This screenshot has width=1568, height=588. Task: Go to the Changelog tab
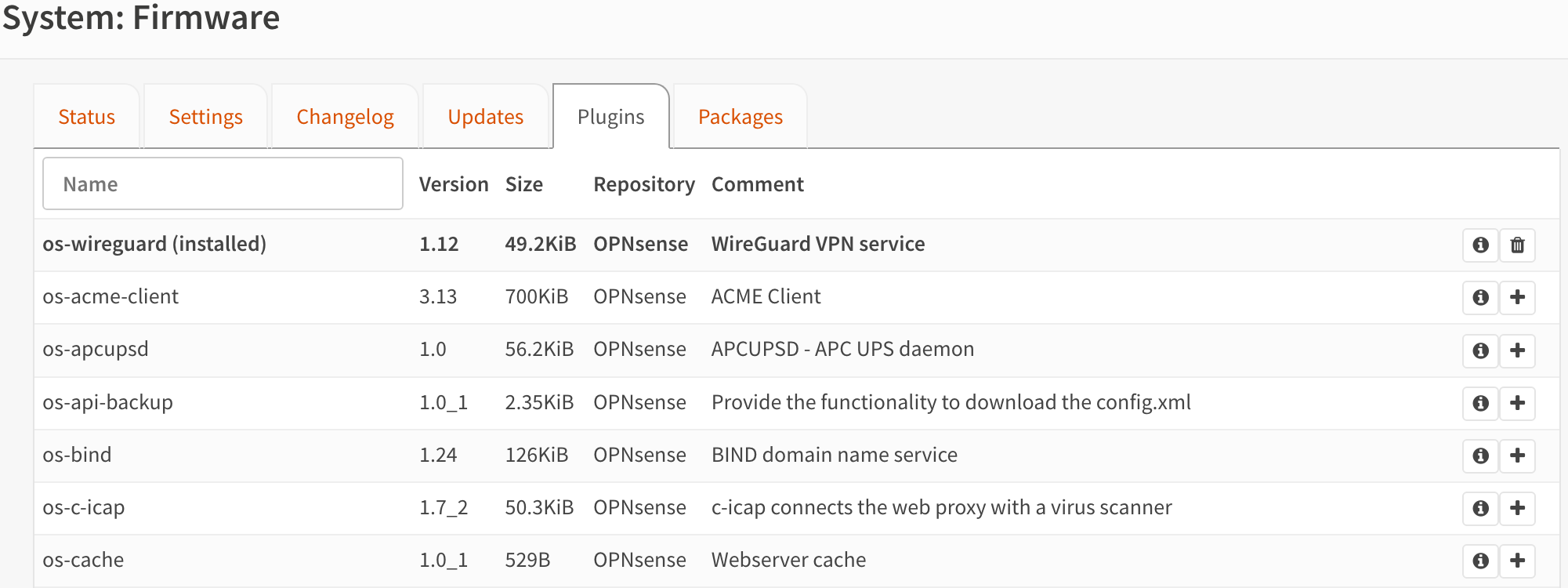pos(345,117)
